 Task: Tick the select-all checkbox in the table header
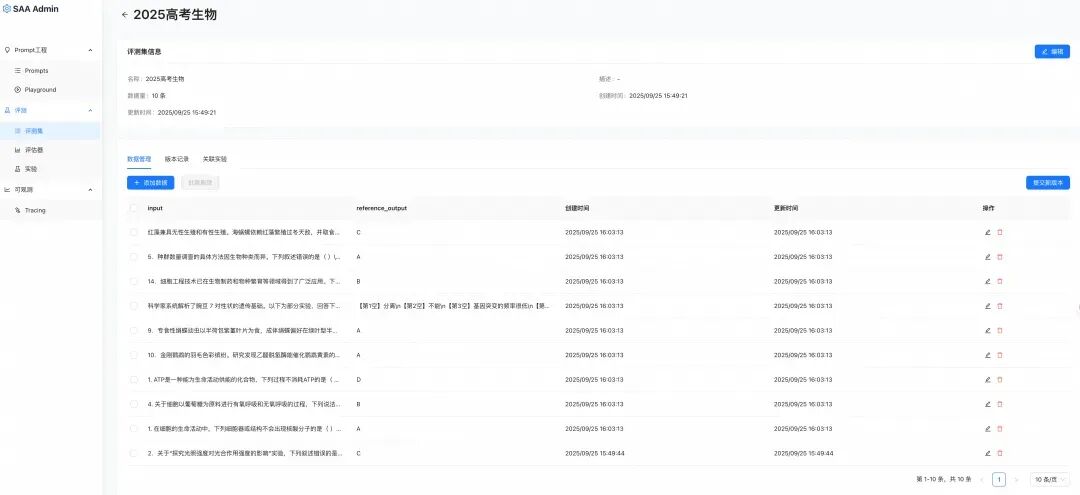pyautogui.click(x=134, y=208)
